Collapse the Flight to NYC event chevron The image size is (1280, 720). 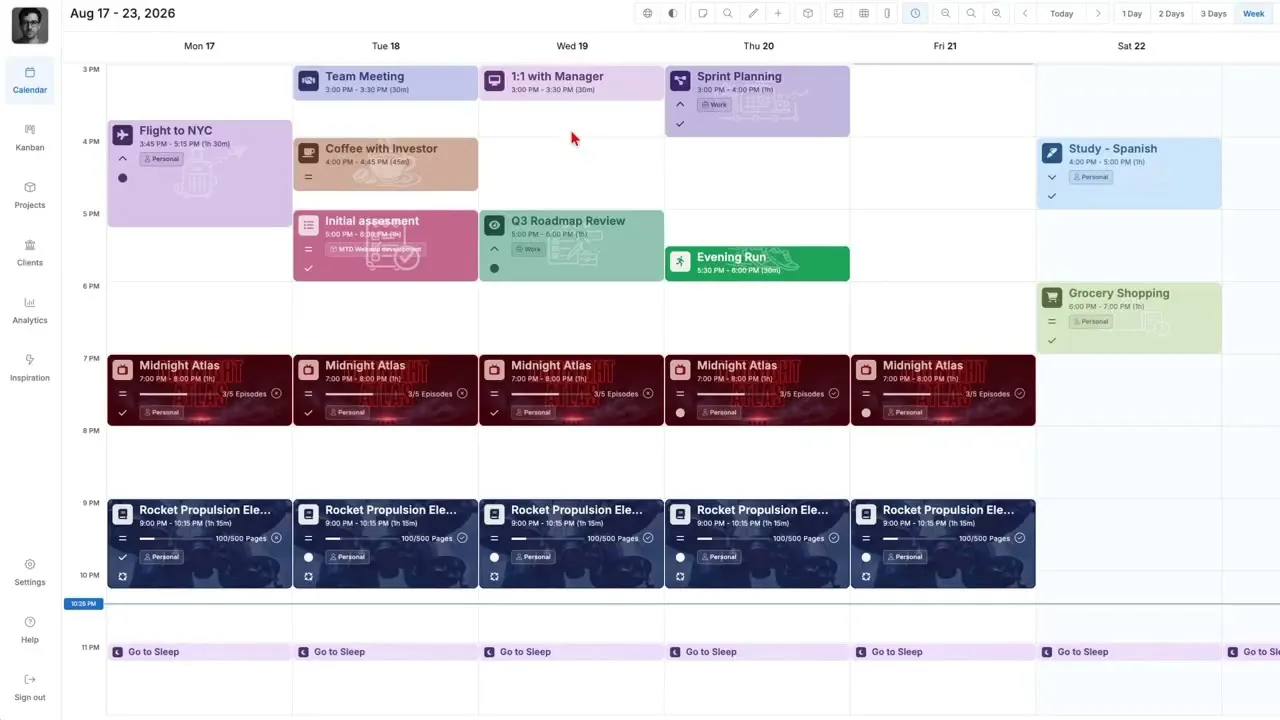(x=123, y=159)
